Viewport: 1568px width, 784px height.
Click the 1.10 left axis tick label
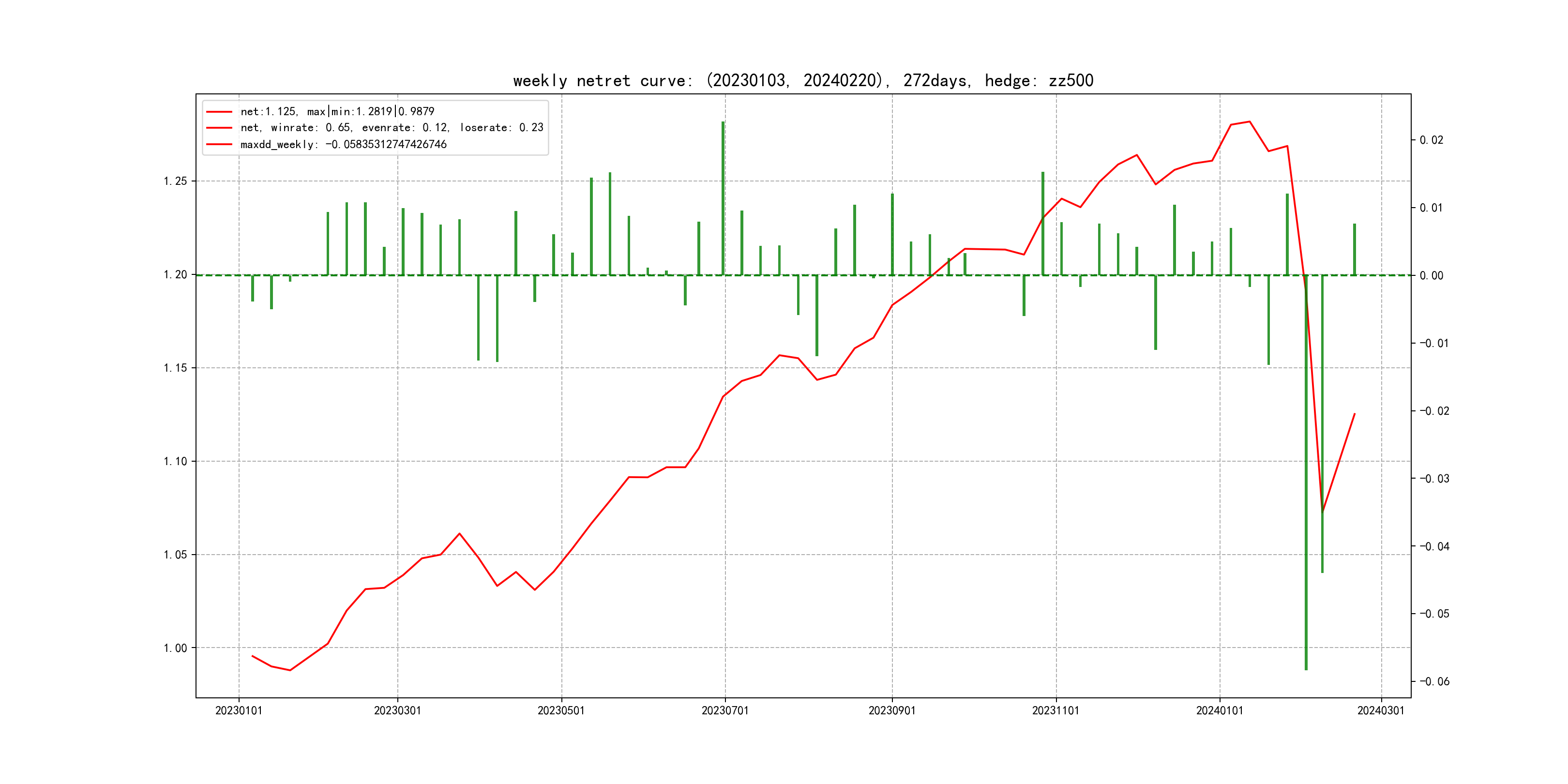(175, 461)
